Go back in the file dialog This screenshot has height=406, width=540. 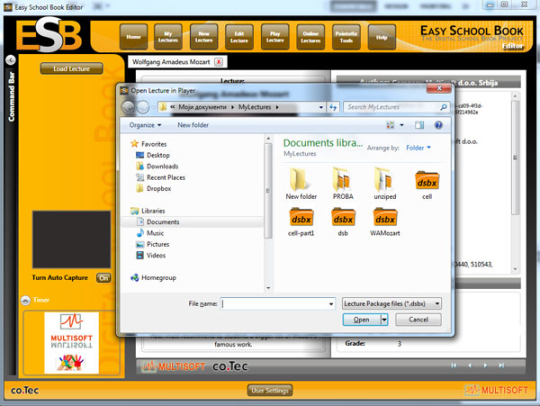pyautogui.click(x=128, y=107)
